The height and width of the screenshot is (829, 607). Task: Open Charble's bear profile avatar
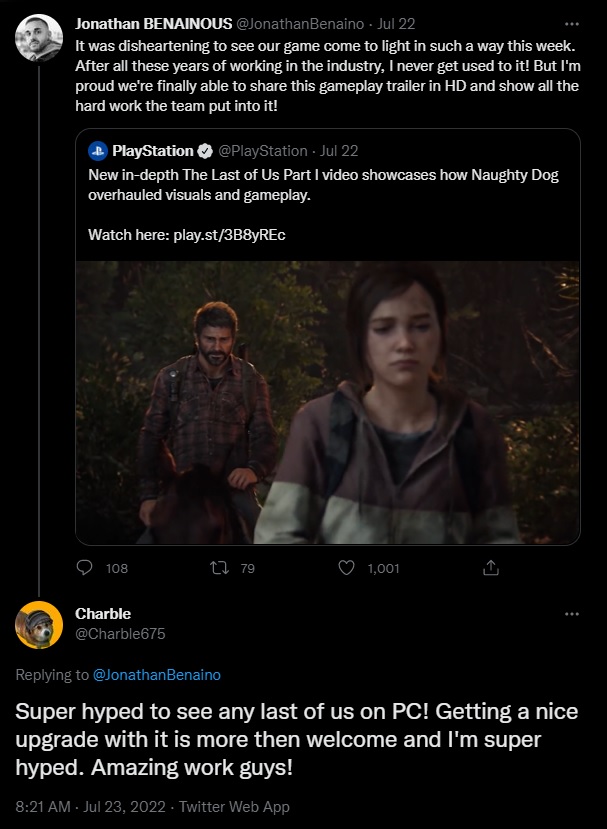pos(39,625)
